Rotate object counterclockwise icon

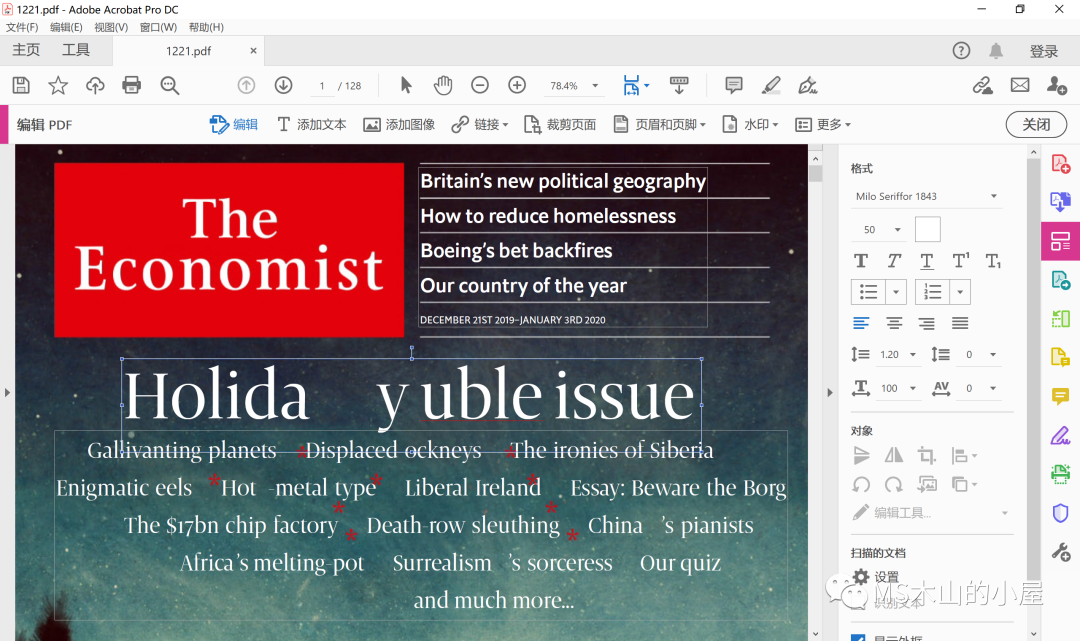coord(861,485)
